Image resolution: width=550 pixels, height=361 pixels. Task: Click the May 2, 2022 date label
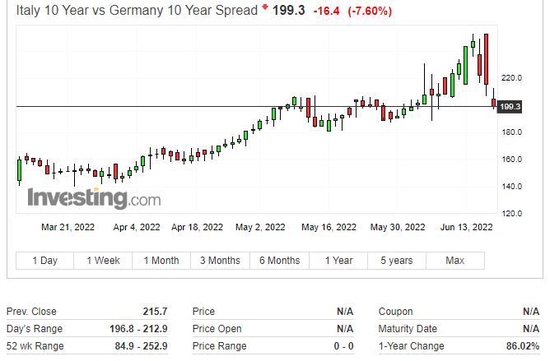(260, 227)
